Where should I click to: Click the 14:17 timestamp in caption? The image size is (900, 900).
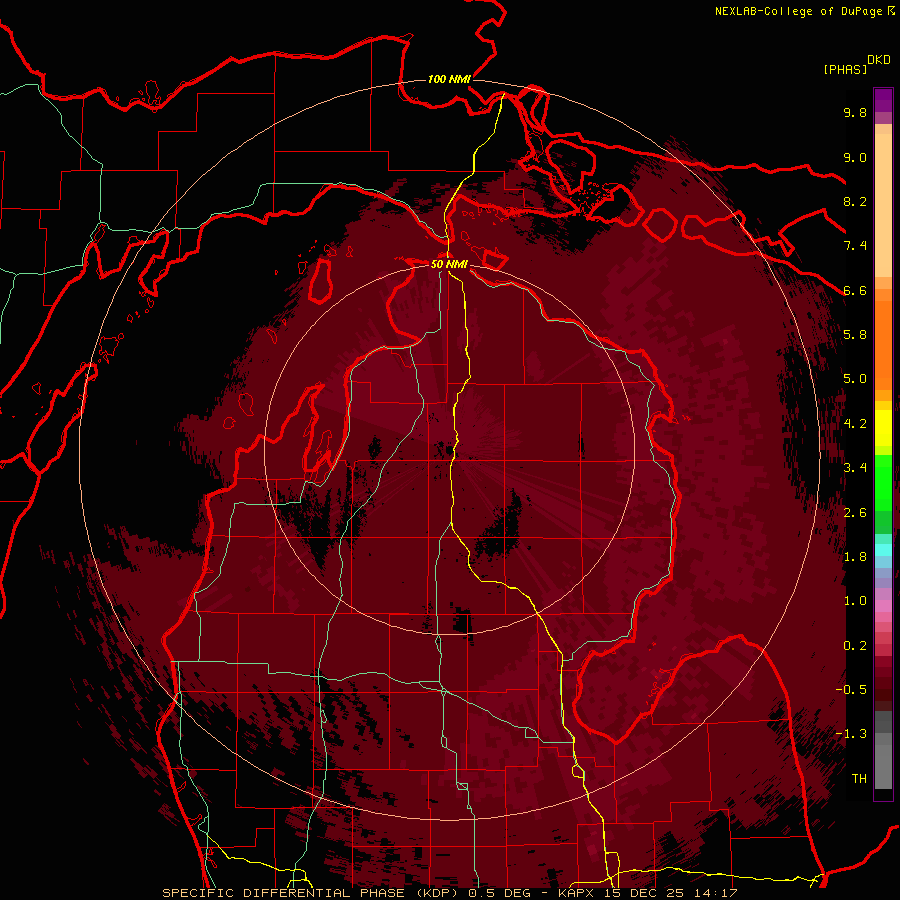[x=715, y=893]
